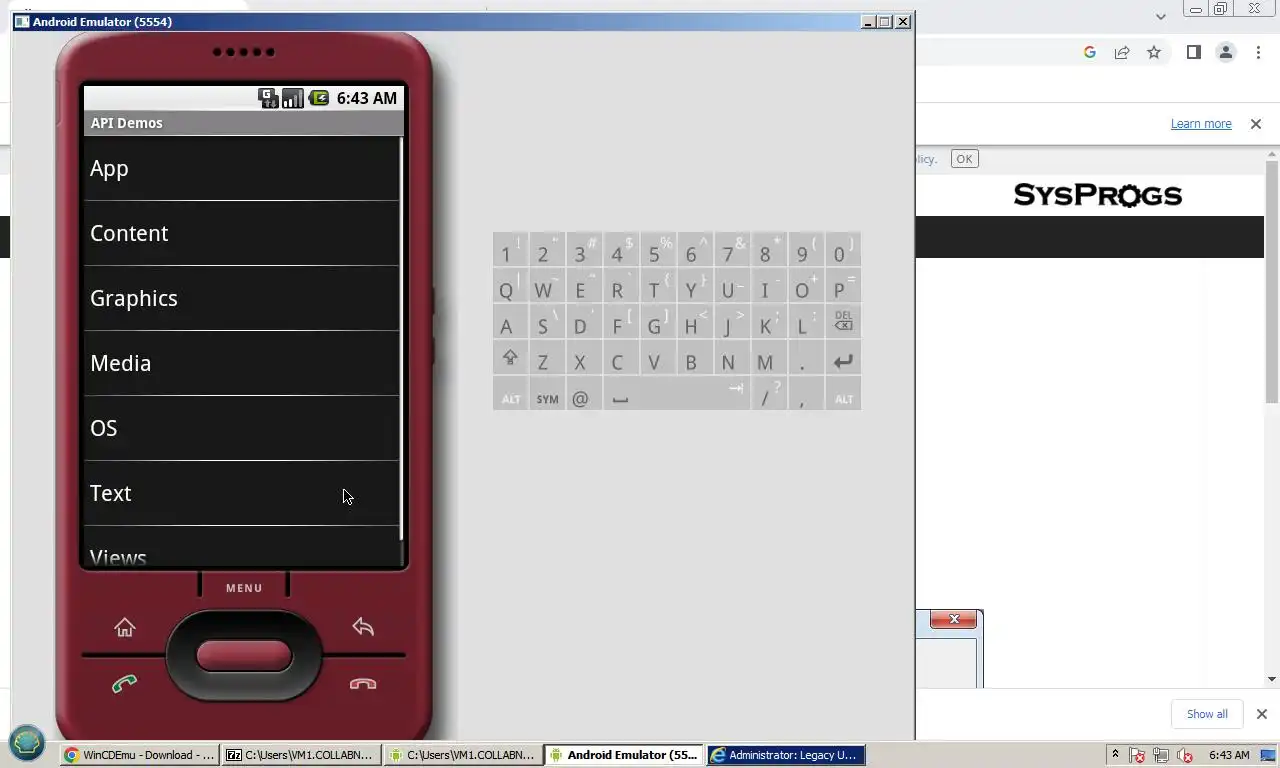Open the Graphics list item
Image resolution: width=1280 pixels, height=768 pixels.
241,298
